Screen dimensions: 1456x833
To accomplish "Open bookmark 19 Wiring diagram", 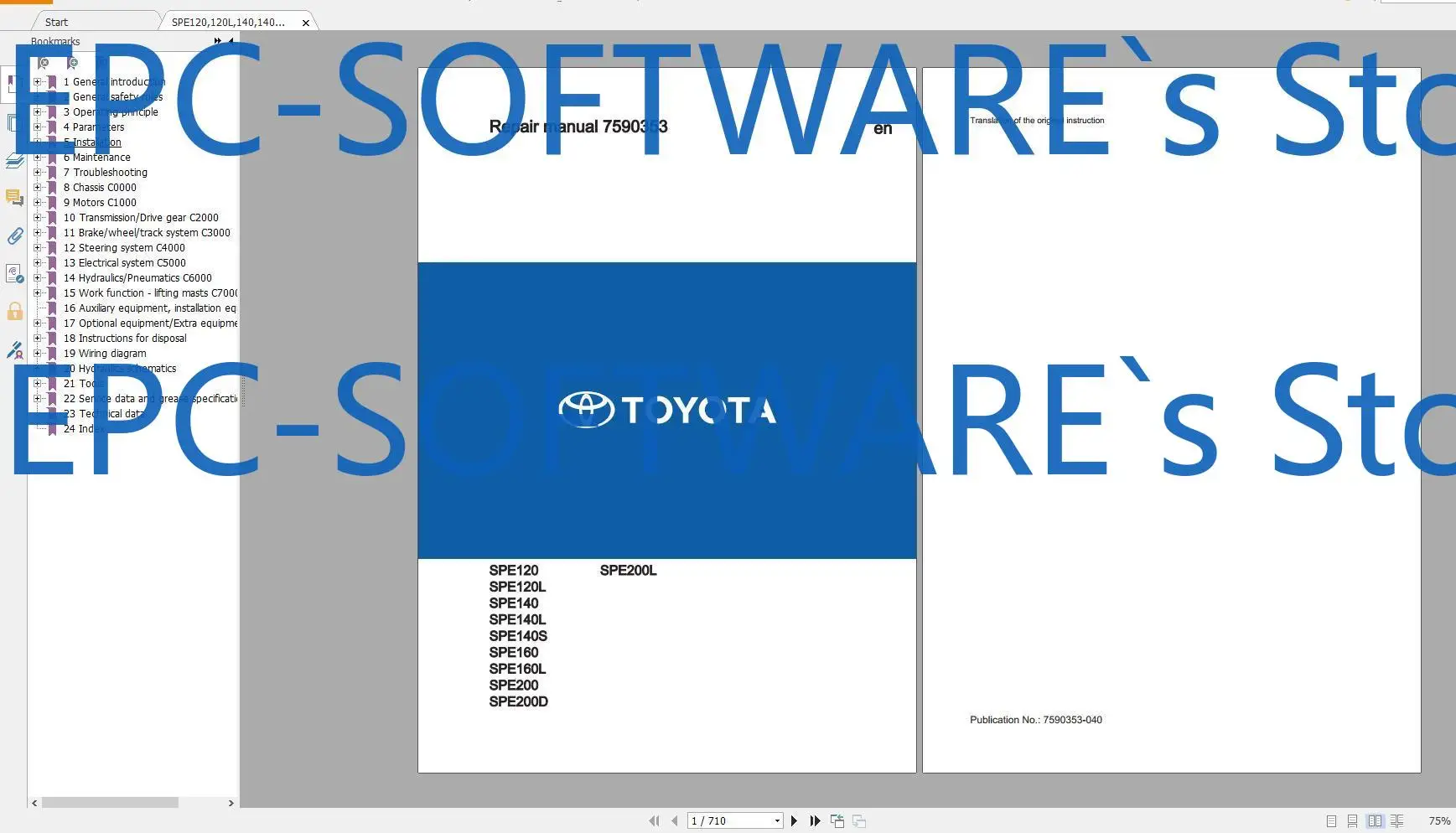I will click(105, 354).
